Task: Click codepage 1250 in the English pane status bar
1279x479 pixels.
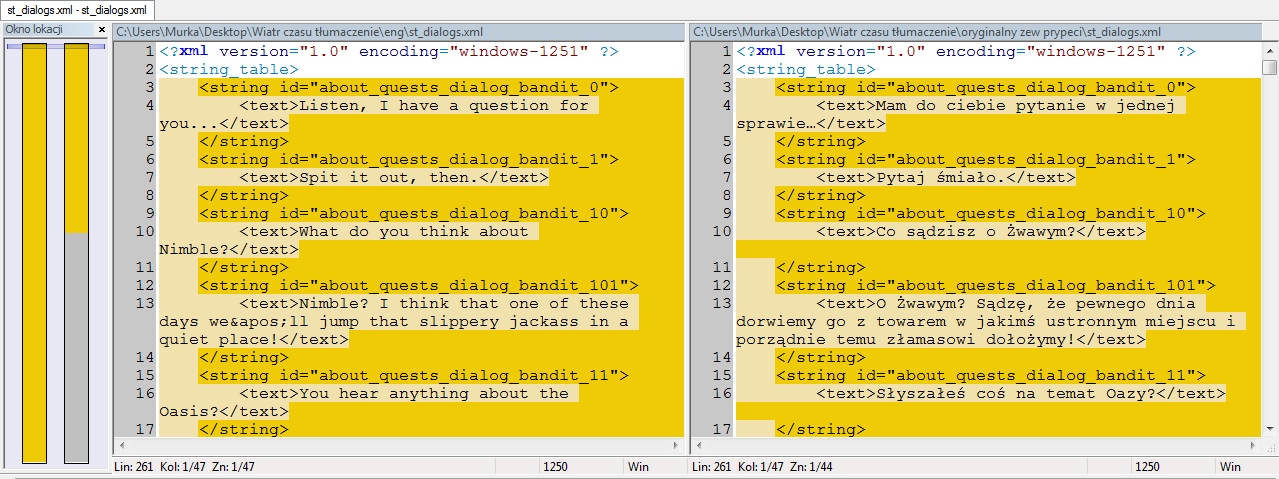Action: (x=557, y=467)
